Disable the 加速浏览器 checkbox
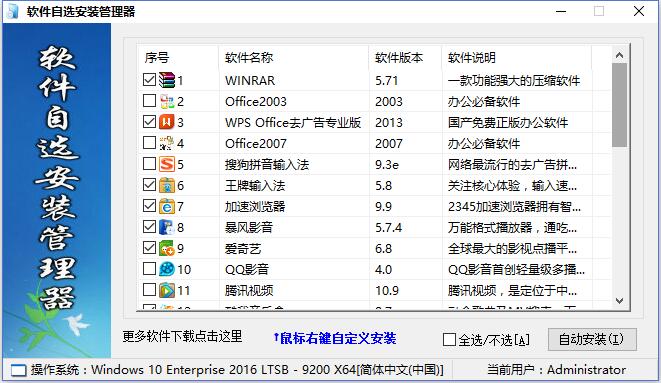This screenshot has height=383, width=661. point(149,206)
